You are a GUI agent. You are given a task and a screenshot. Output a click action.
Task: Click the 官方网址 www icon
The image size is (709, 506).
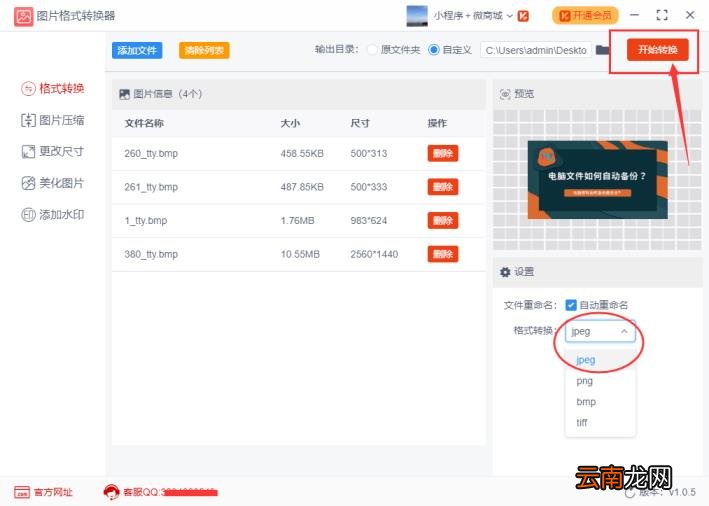(22, 492)
